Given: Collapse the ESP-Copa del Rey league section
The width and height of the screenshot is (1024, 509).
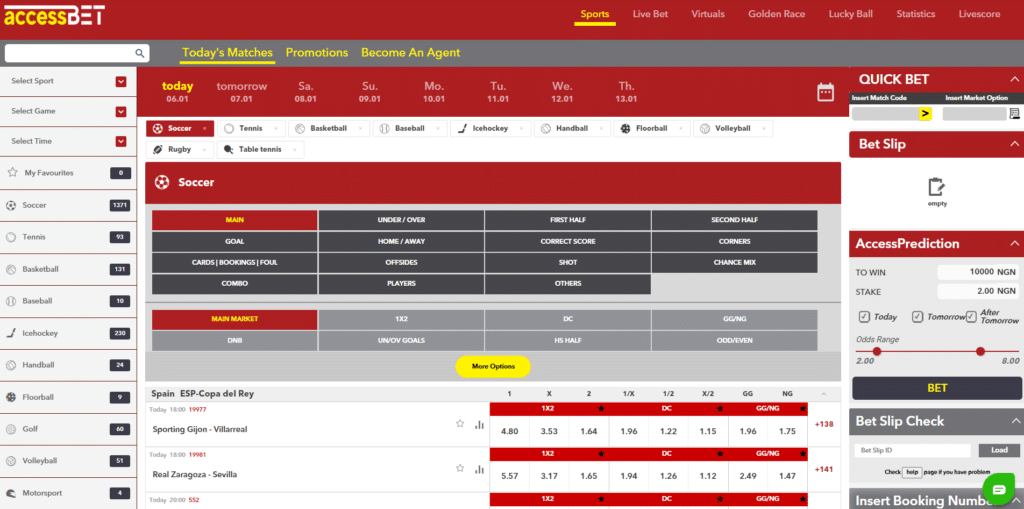Looking at the screenshot, I should [824, 394].
